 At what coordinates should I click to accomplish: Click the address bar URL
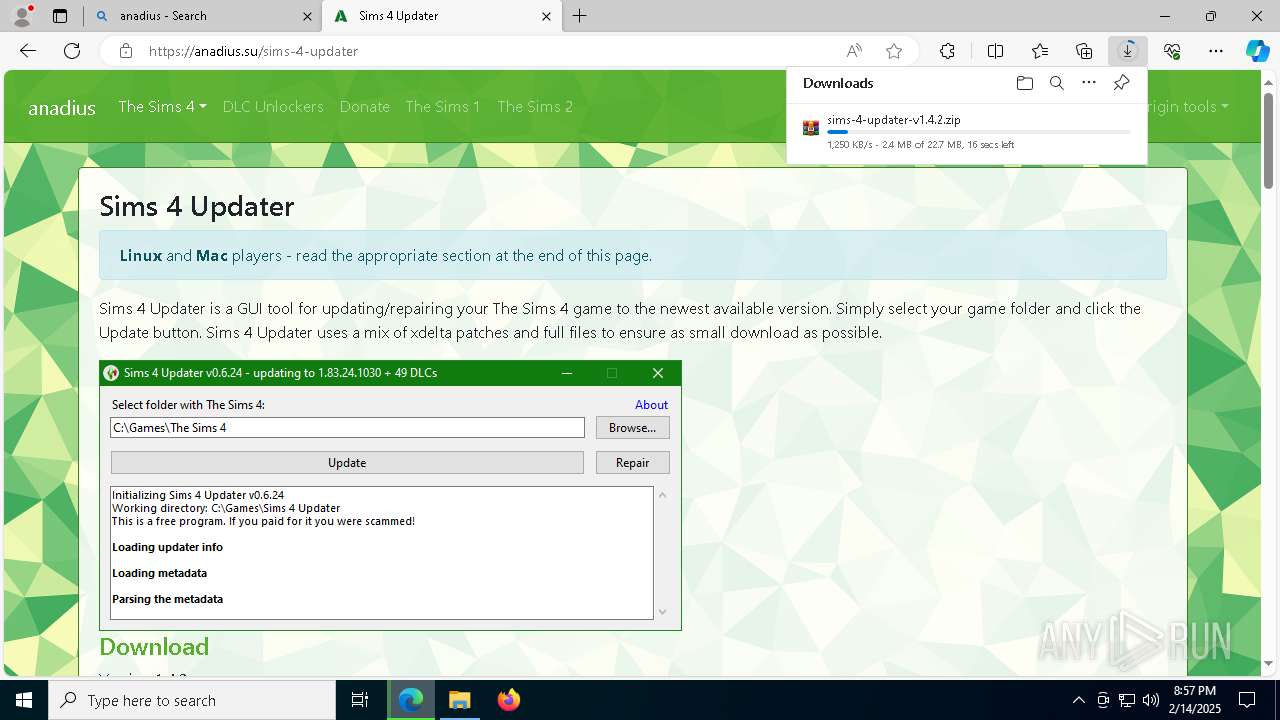click(x=253, y=51)
